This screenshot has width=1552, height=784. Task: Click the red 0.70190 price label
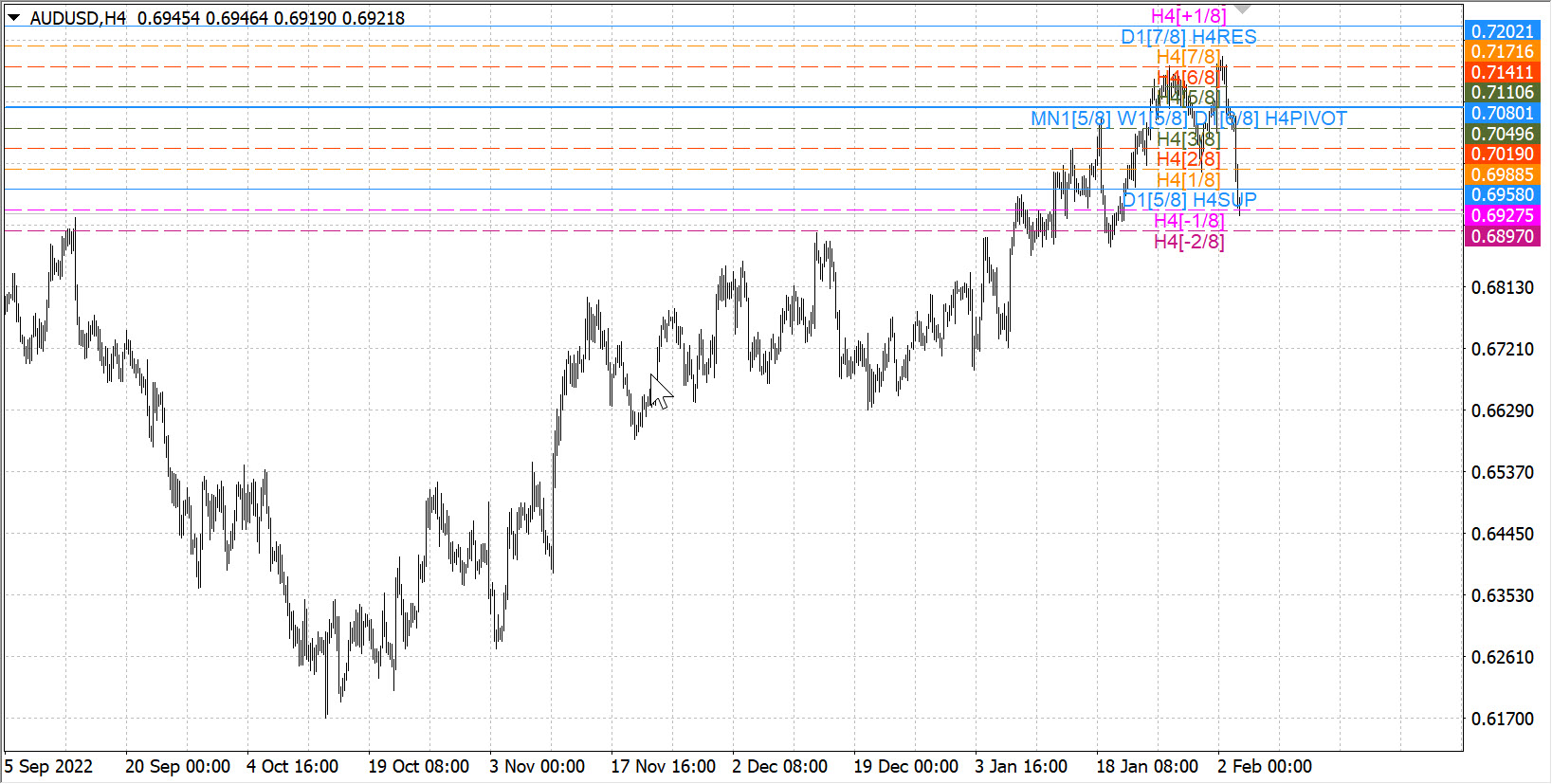click(1503, 155)
